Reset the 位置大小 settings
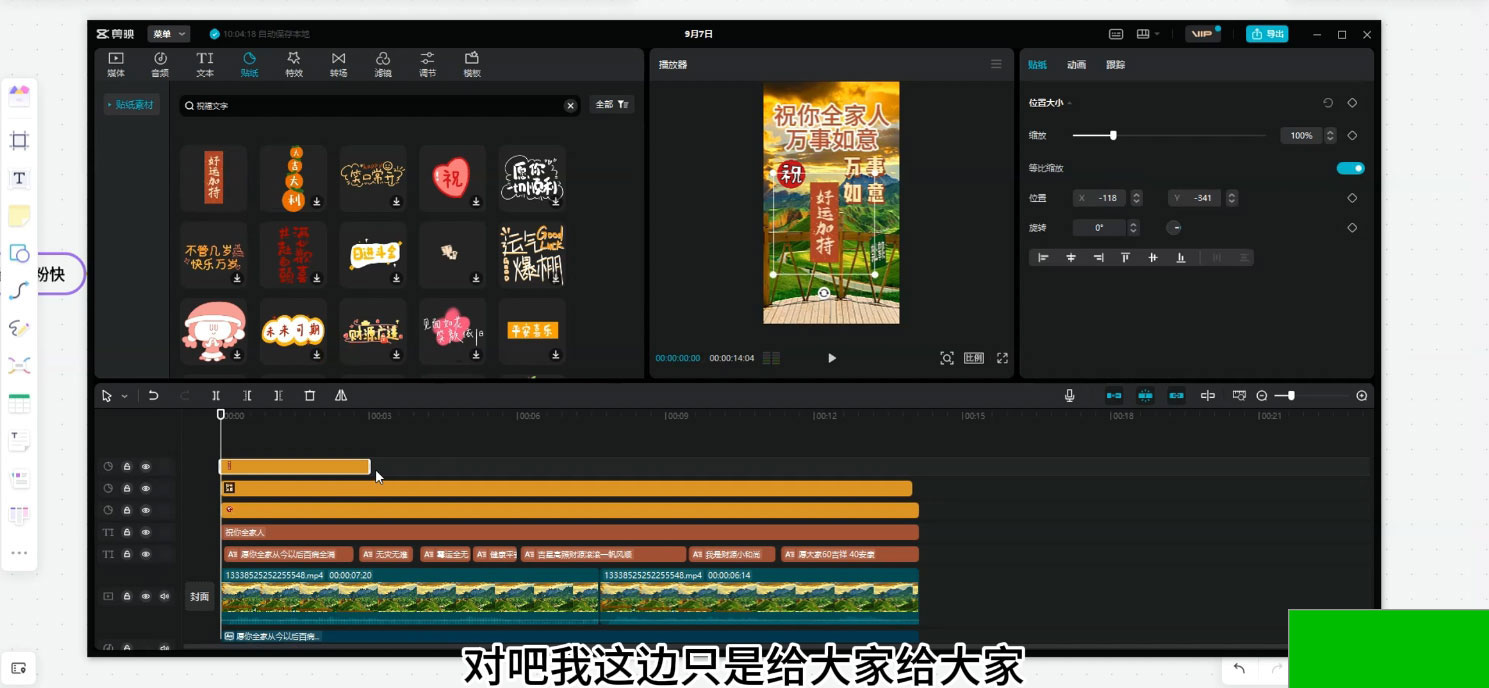The height and width of the screenshot is (688, 1489). tap(1328, 103)
